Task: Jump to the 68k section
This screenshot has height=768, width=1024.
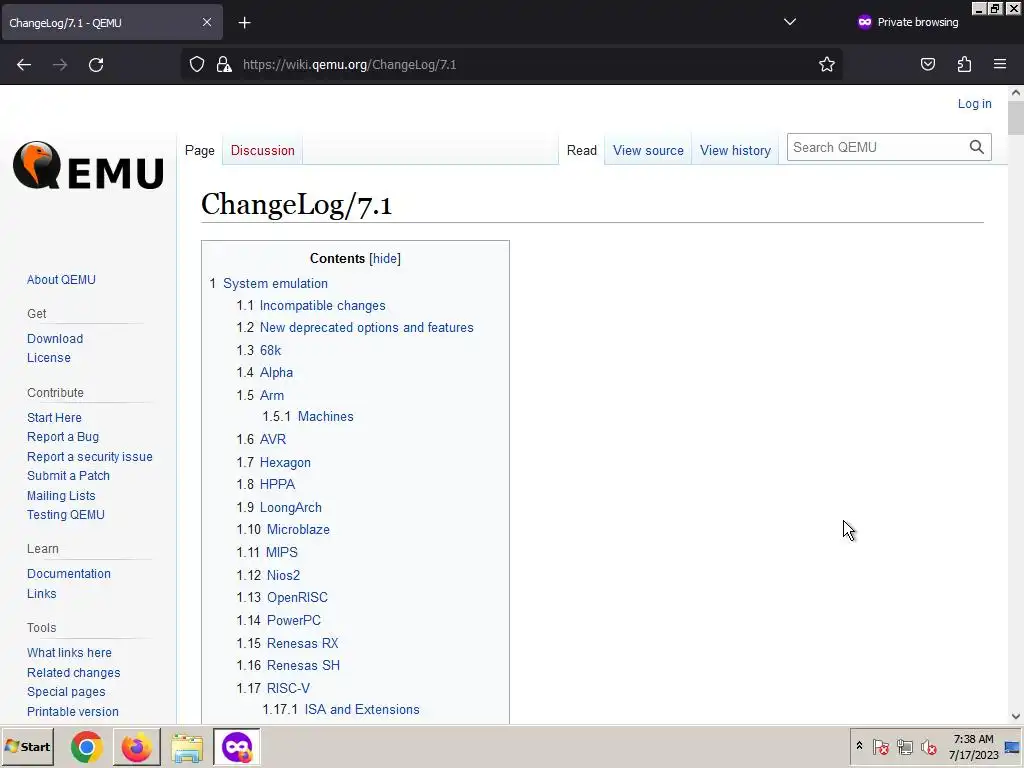Action: [x=270, y=351]
